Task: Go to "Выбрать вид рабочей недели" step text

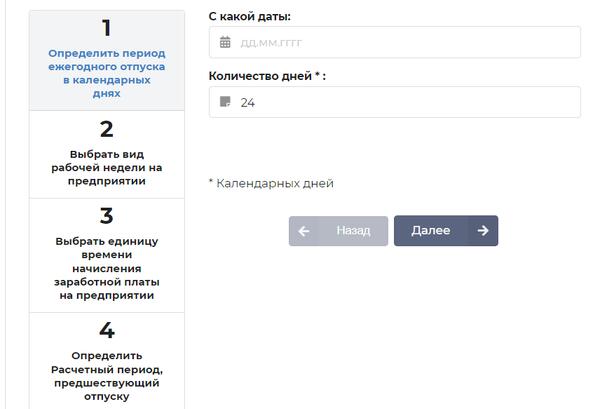Action: coord(107,168)
